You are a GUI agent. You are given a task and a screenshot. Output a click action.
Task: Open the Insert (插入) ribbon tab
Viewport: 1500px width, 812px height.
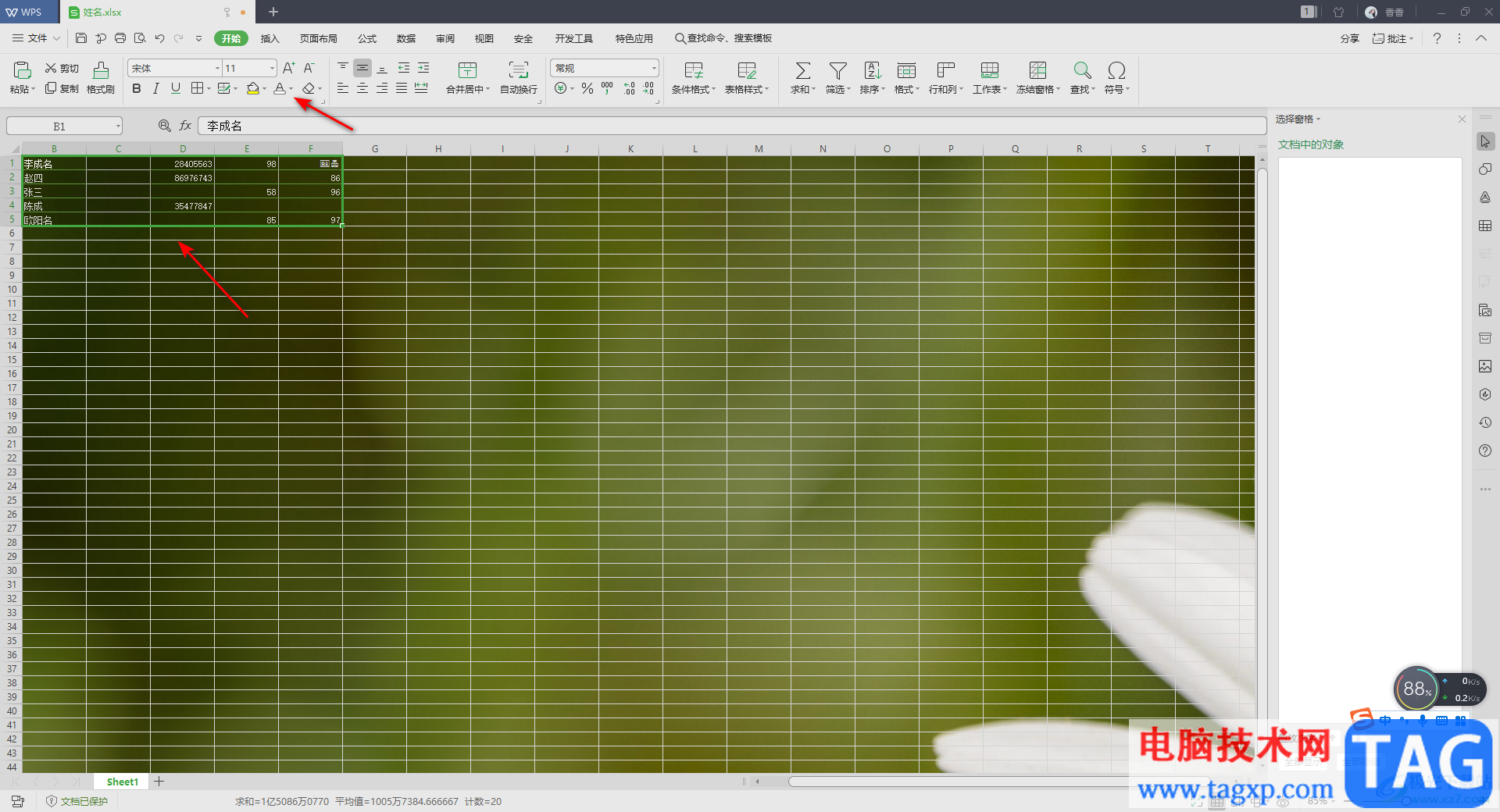pyautogui.click(x=270, y=38)
